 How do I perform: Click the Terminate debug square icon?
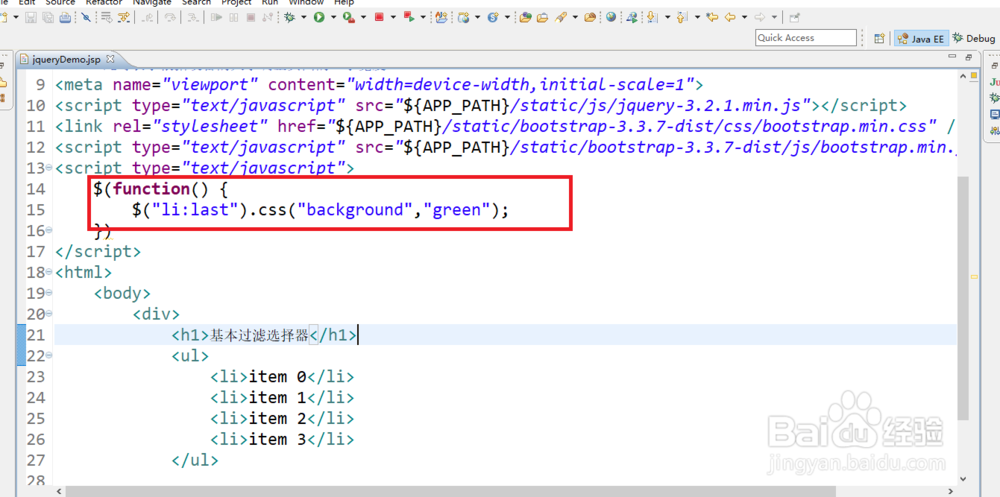(251, 17)
